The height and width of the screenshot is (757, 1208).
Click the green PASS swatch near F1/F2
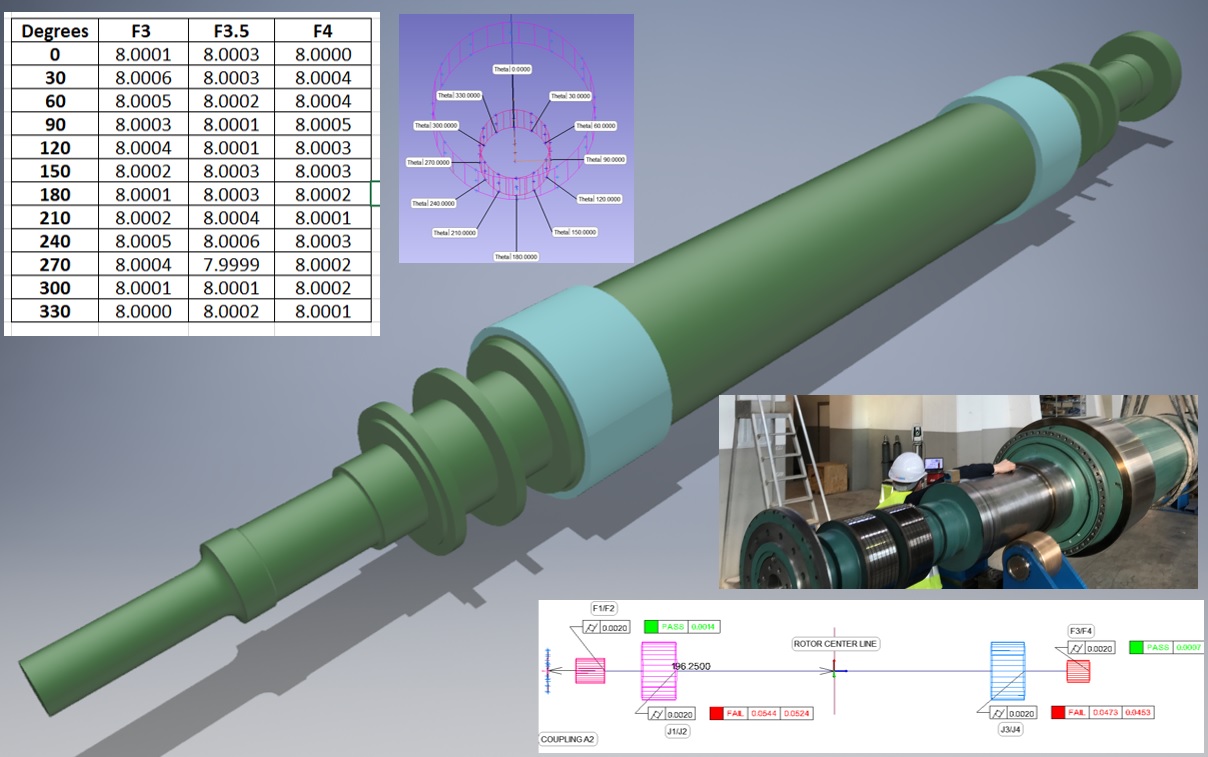tap(652, 627)
